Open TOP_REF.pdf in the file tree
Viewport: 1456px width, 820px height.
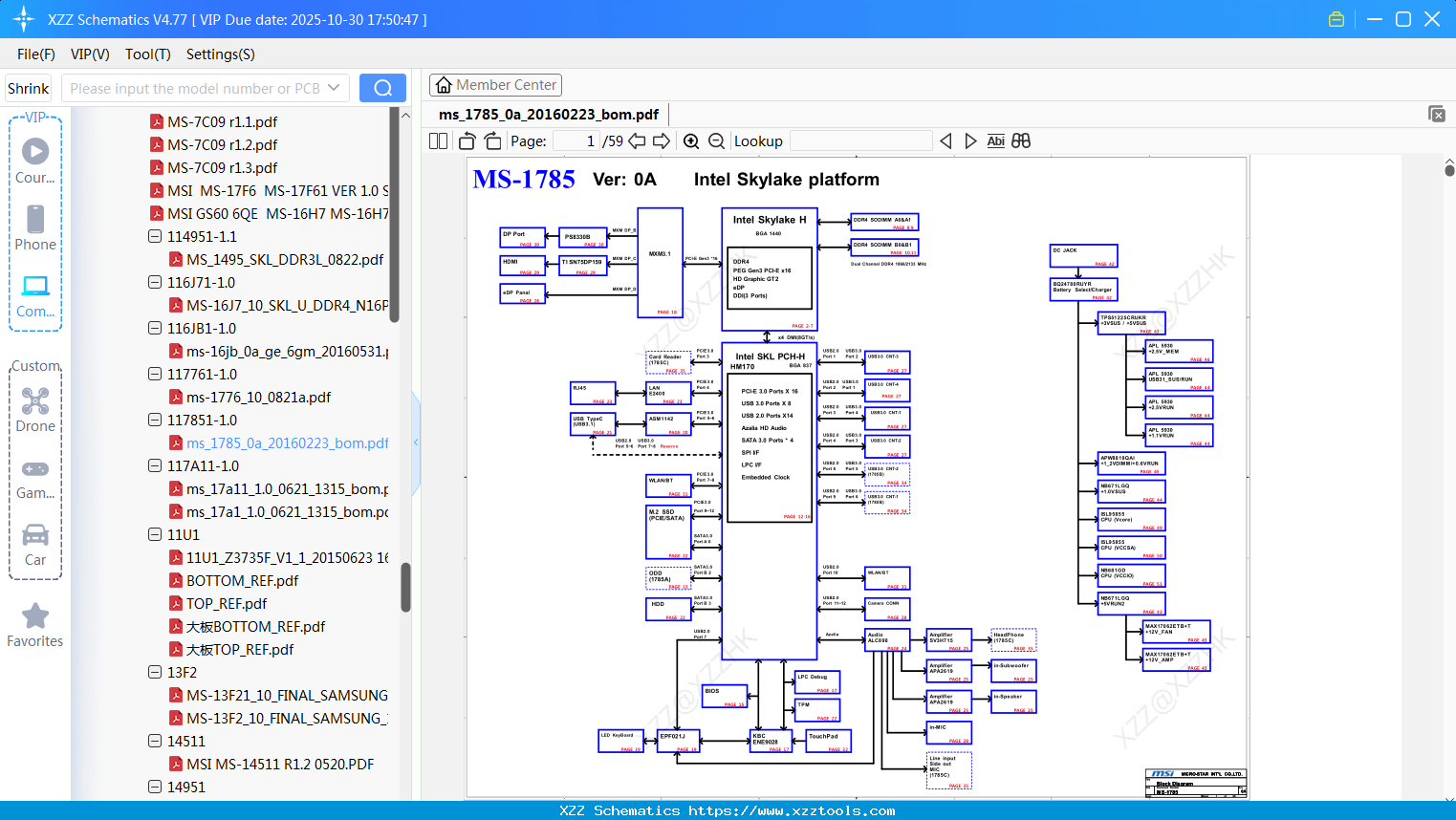tap(227, 603)
